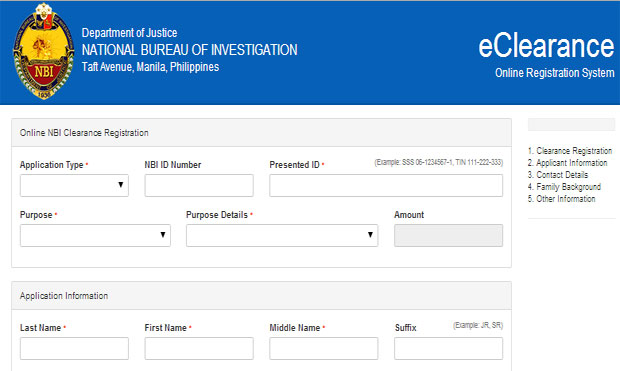620x371 pixels.
Task: Click the Amount field
Action: 448,235
